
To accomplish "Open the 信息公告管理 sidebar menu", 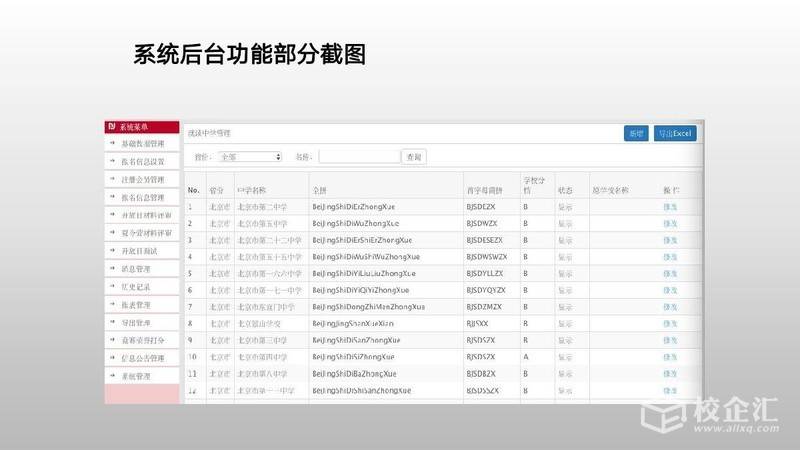I will (142, 358).
